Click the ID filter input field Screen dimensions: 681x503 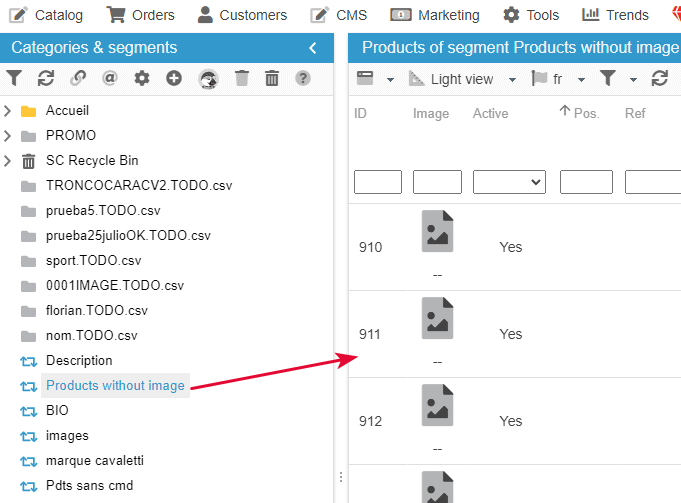tap(377, 182)
